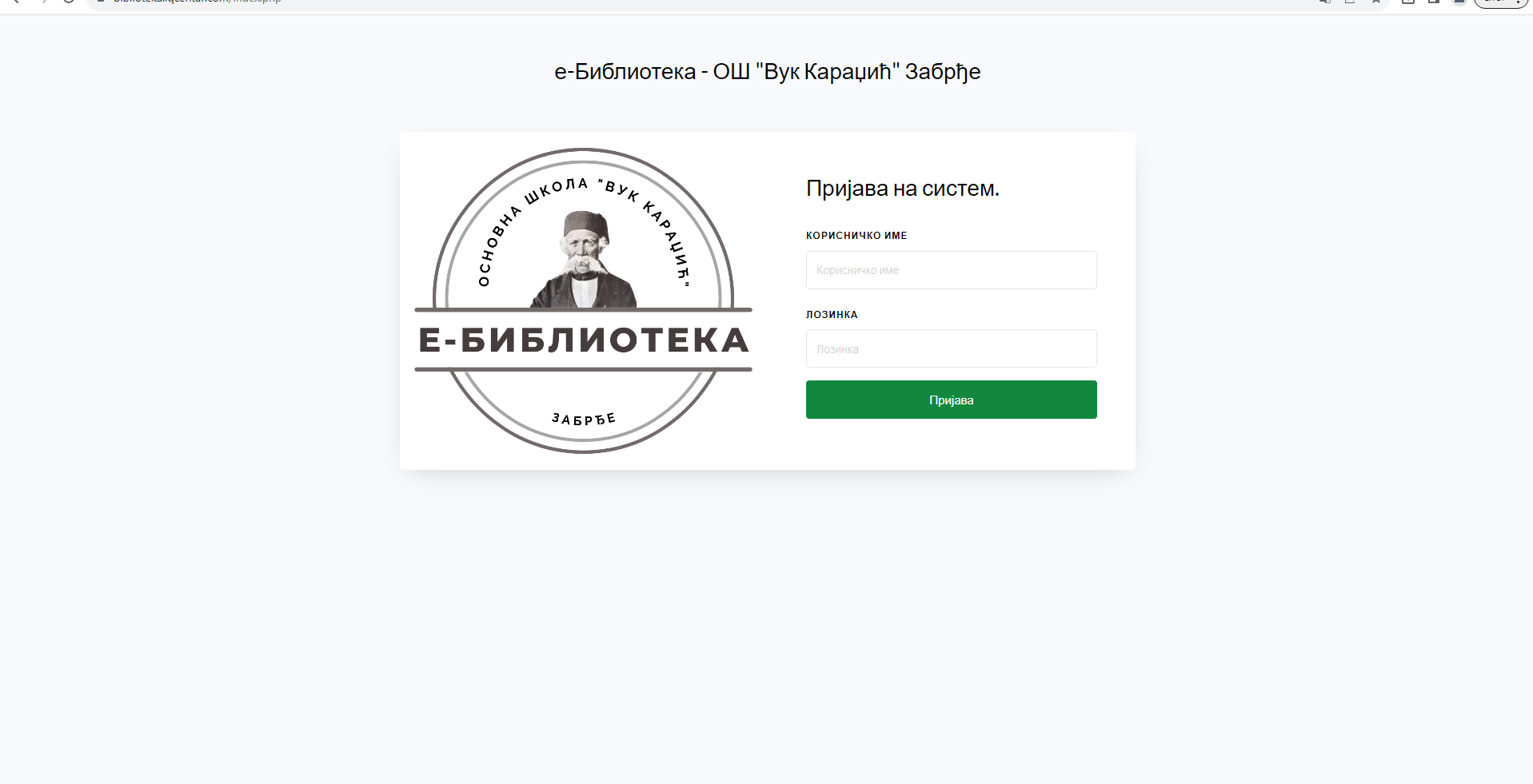Click the browser forward arrow

tap(42, 2)
